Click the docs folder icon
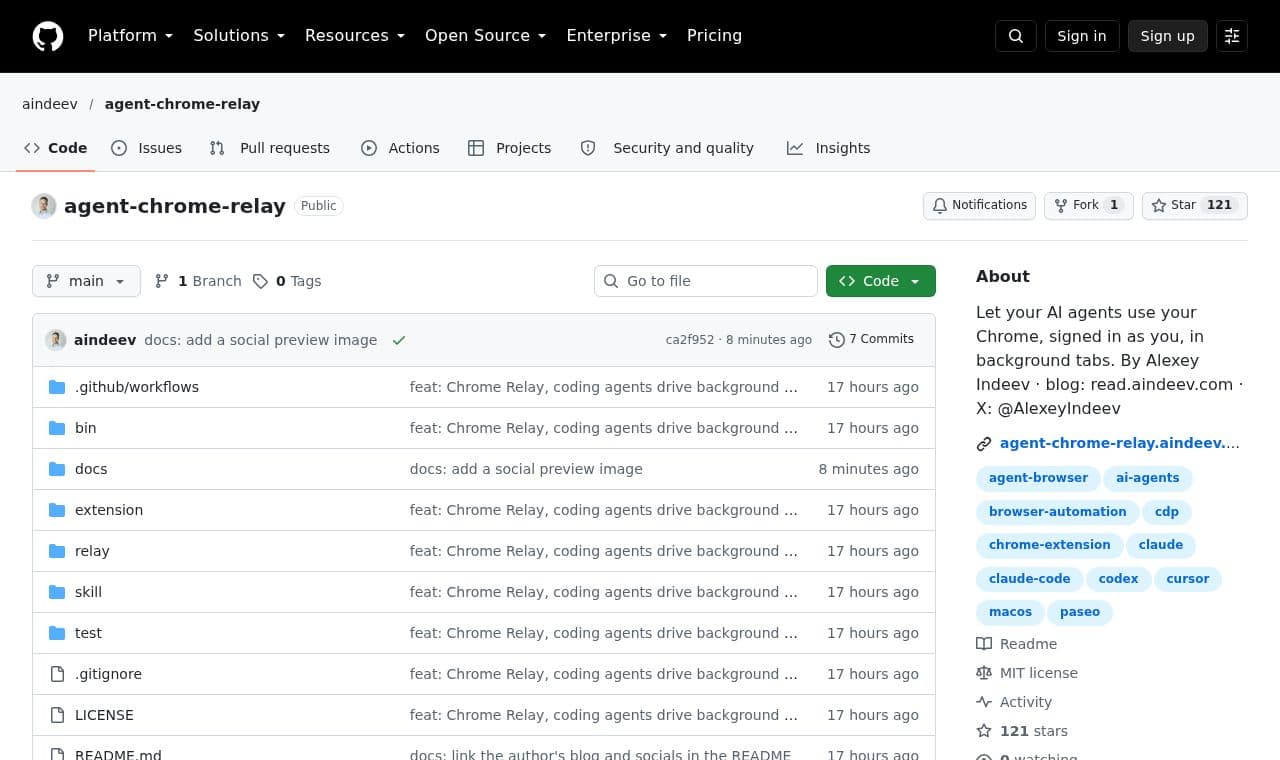 coord(57,469)
